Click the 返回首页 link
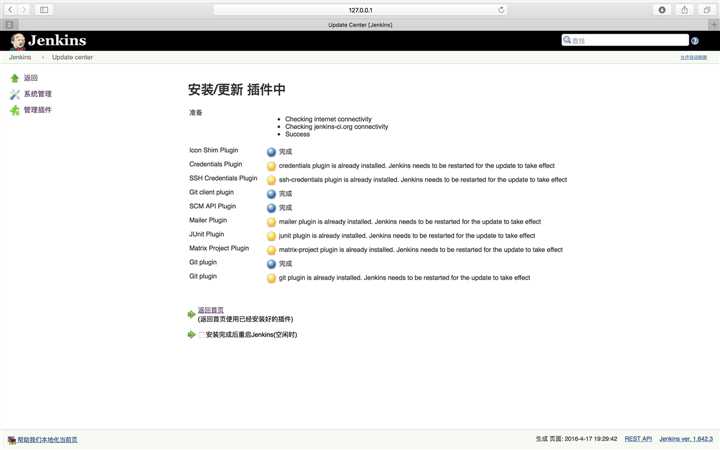 pyautogui.click(x=211, y=310)
